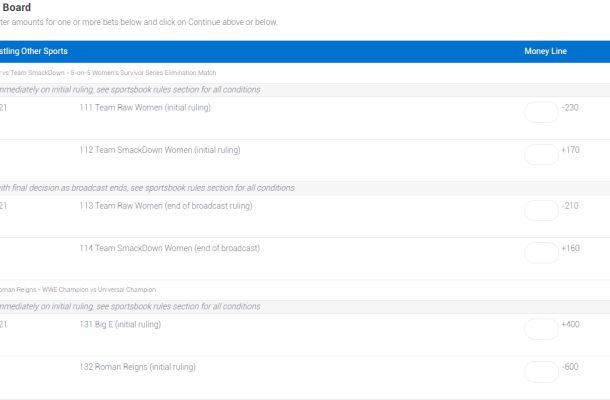Click '131 Big E (initial ruling)' text
This screenshot has height=400, width=610.
[120, 325]
